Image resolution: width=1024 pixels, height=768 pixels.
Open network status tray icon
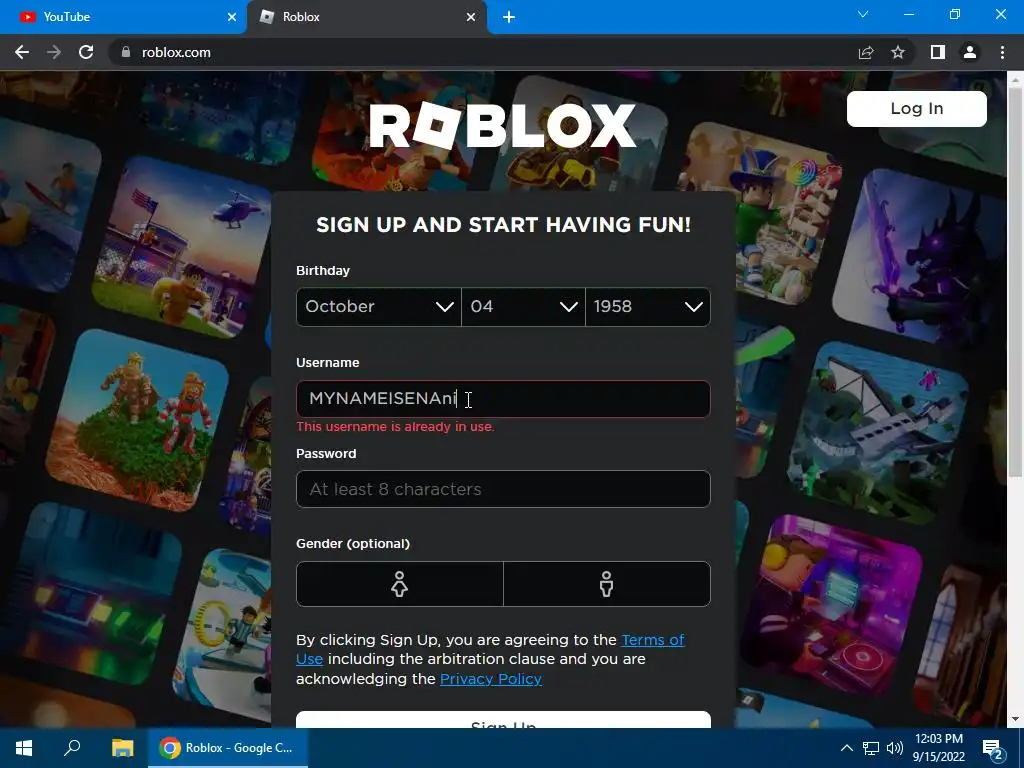871,748
